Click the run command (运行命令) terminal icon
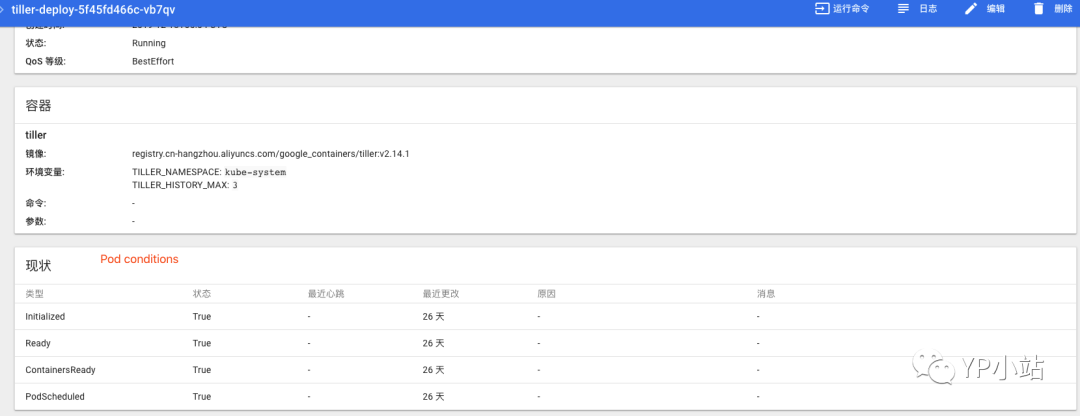Screen dimensions: 1080x416 [822, 9]
